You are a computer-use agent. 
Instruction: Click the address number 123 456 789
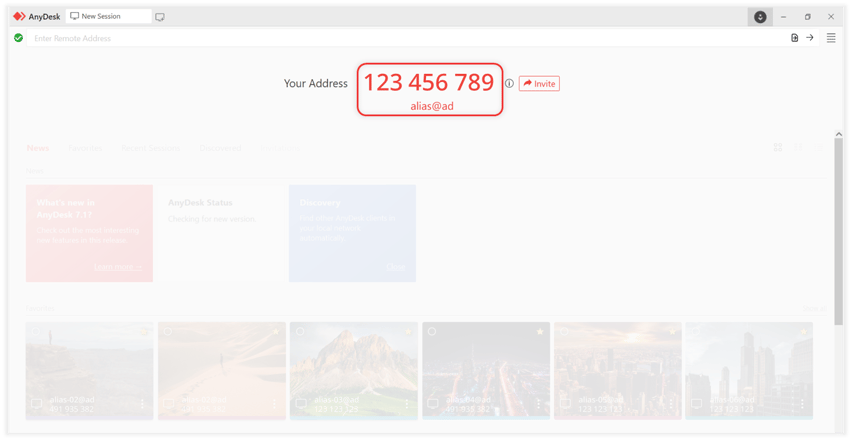point(429,83)
